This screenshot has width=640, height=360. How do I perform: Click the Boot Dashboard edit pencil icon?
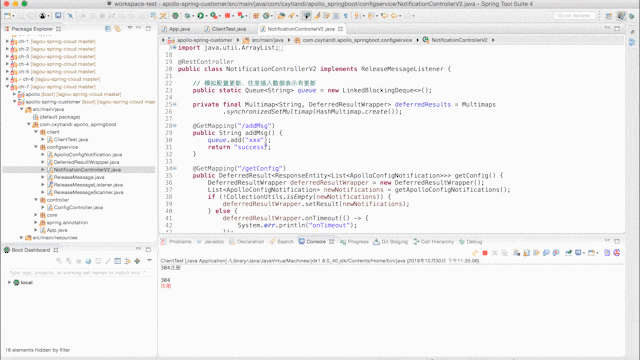(x=108, y=261)
